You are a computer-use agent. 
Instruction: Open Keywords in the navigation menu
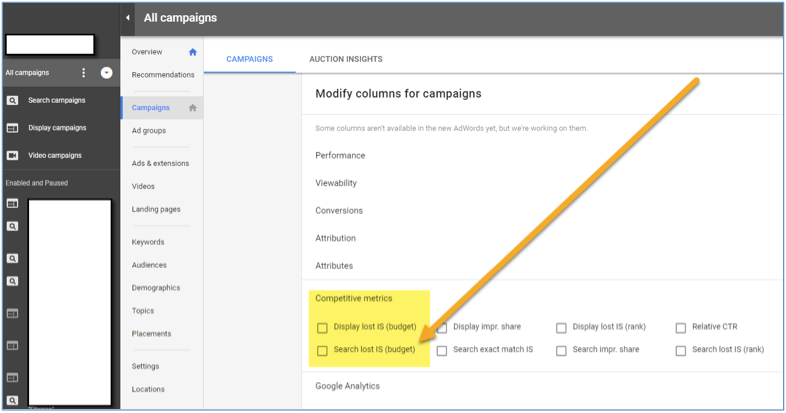148,242
